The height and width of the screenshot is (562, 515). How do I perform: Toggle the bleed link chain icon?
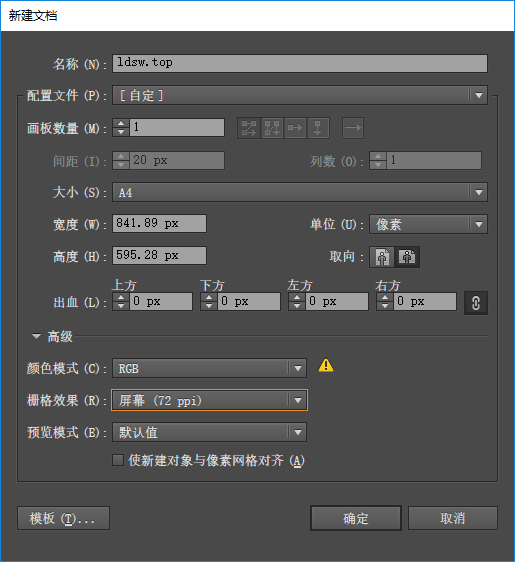(476, 303)
